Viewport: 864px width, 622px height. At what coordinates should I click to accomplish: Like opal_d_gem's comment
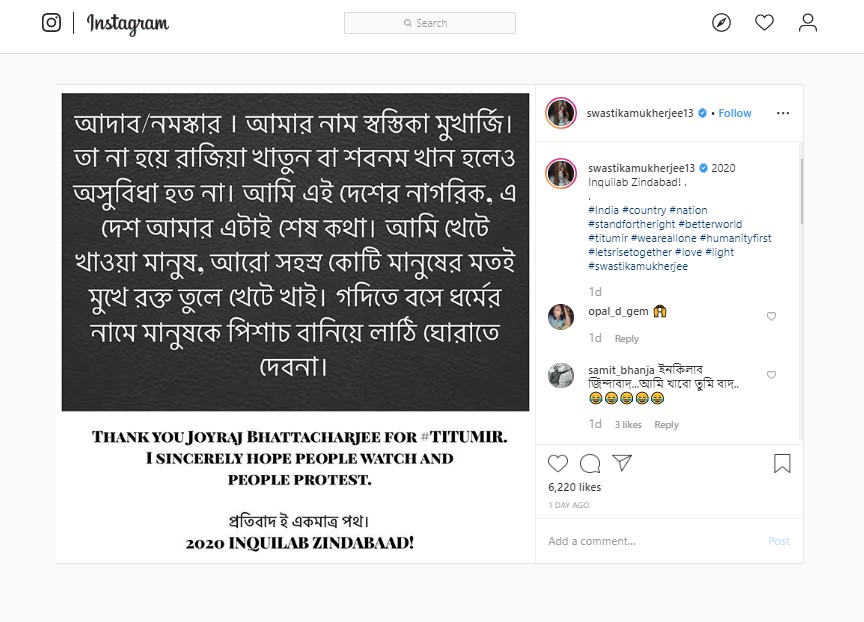point(771,316)
